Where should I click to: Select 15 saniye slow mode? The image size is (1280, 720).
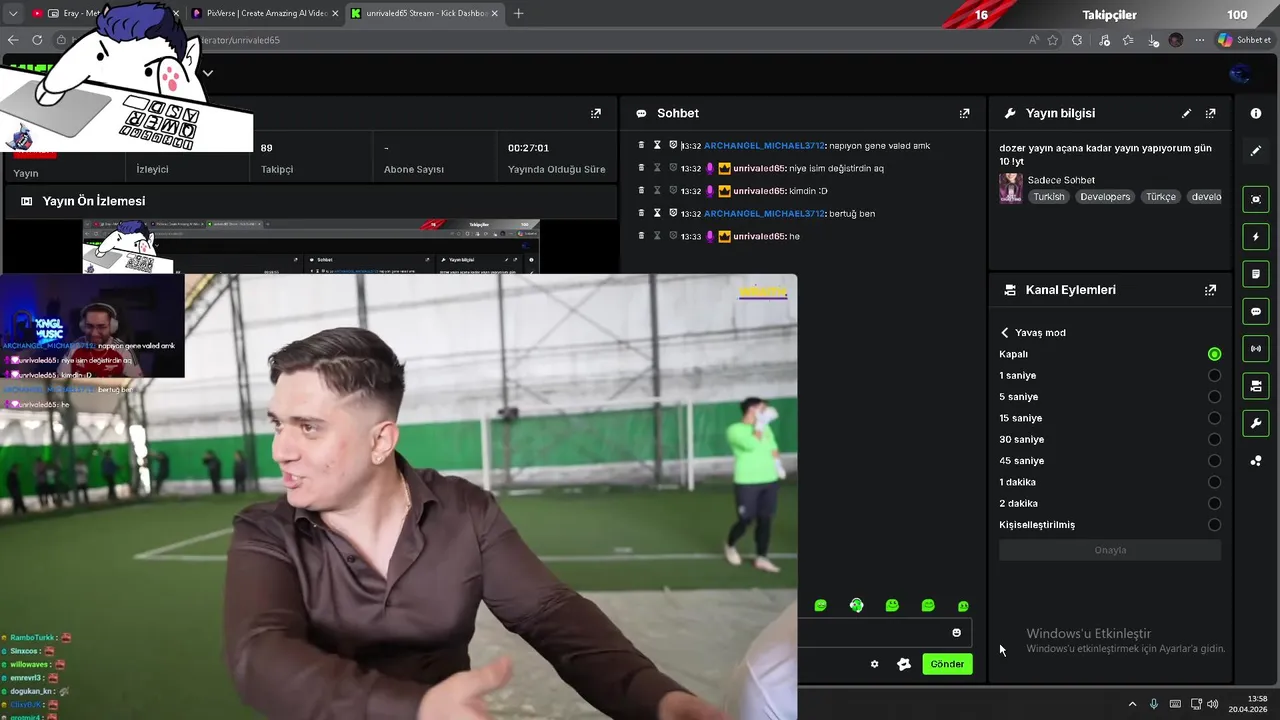point(1214,418)
